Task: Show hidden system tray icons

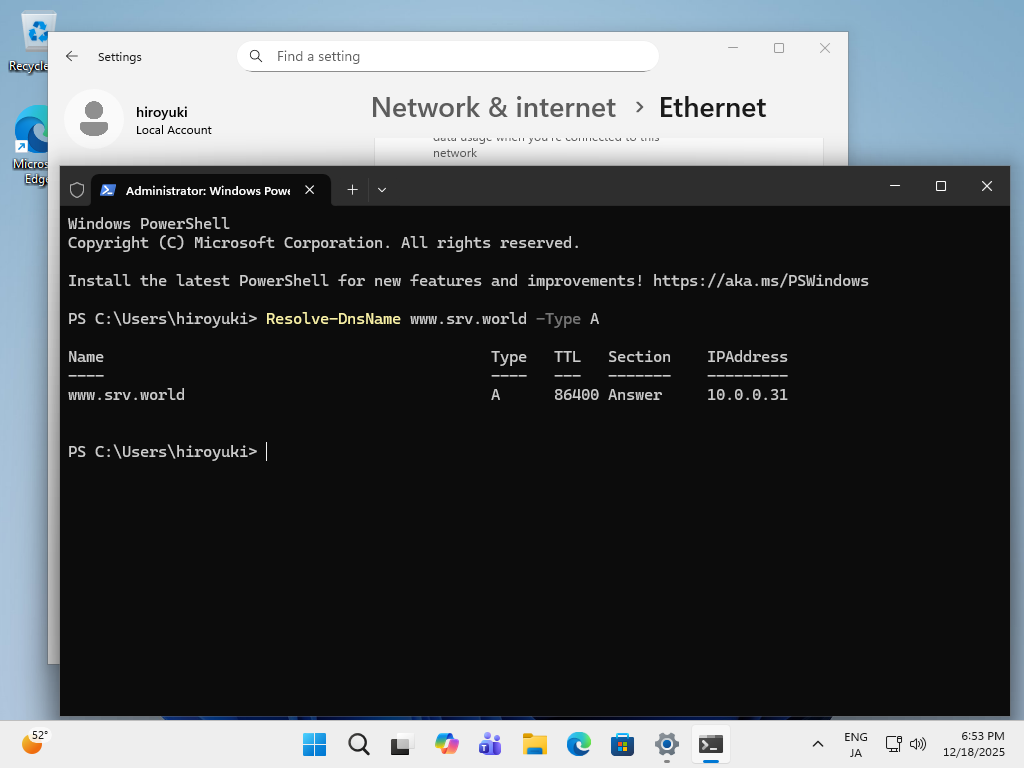Action: tap(817, 744)
